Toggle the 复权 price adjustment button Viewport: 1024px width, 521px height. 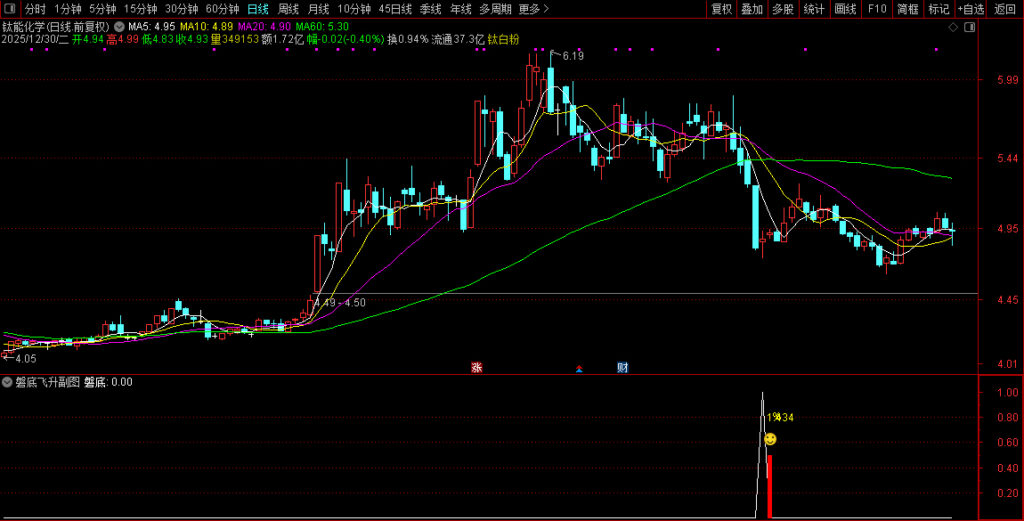pyautogui.click(x=720, y=9)
